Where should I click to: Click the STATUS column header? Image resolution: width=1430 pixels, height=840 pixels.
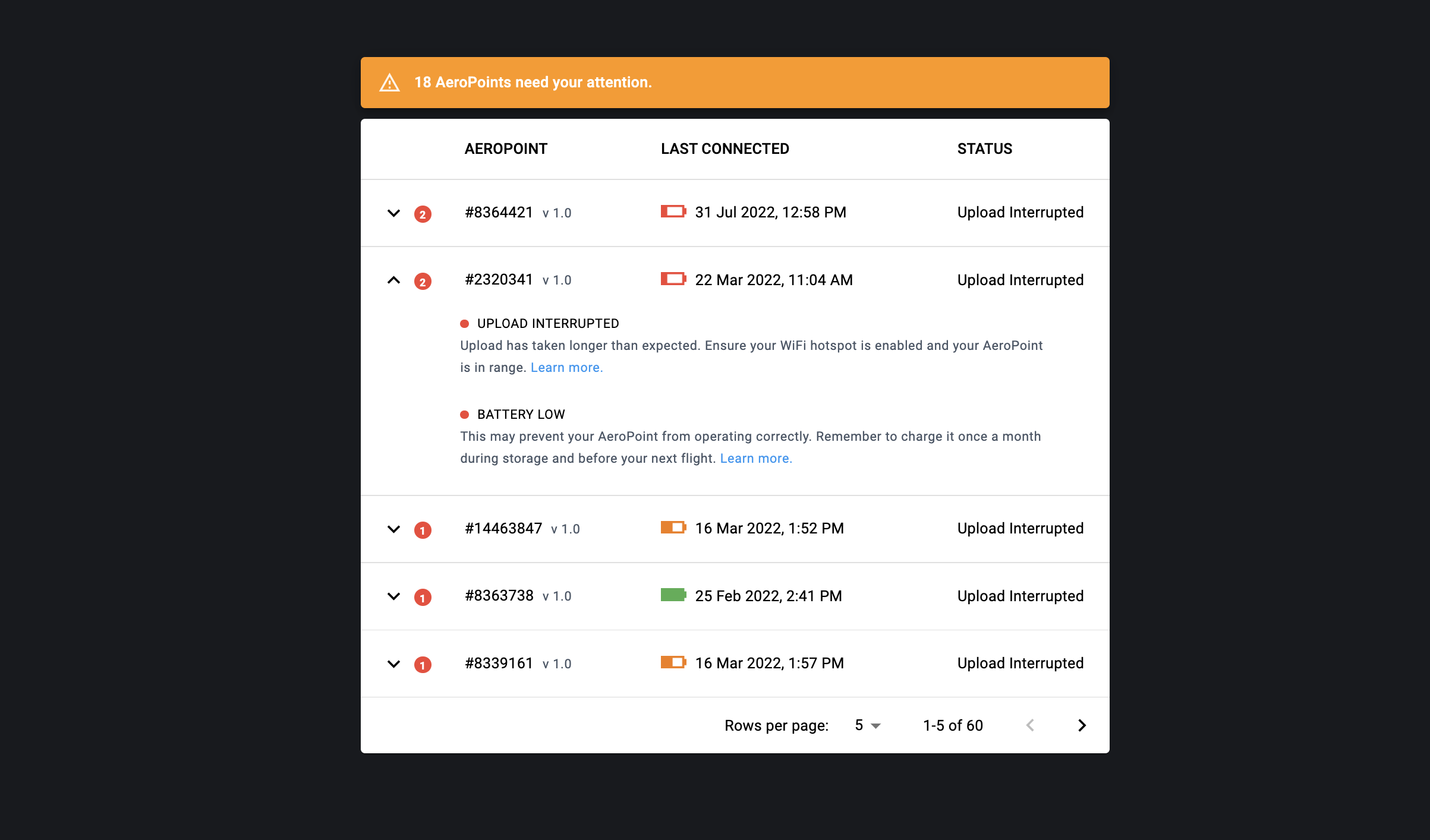point(985,149)
